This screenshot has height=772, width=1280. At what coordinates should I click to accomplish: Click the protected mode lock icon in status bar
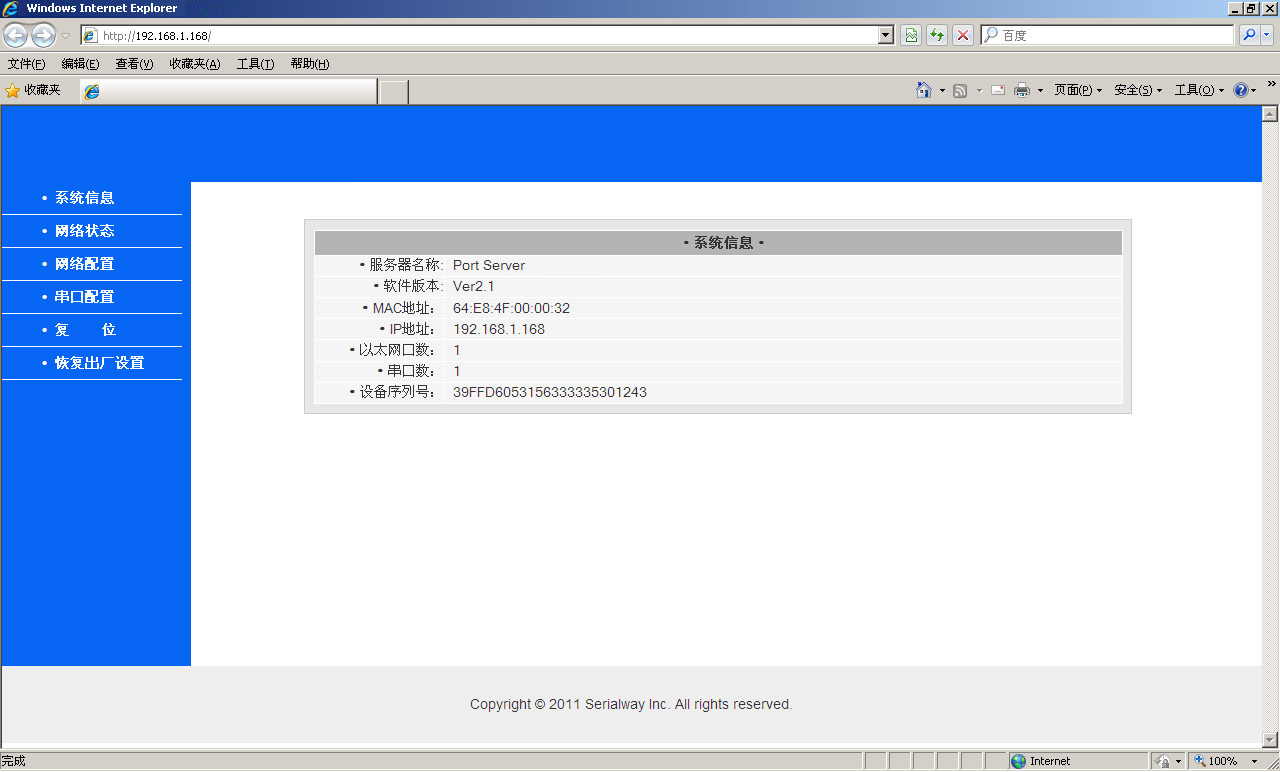click(1163, 761)
